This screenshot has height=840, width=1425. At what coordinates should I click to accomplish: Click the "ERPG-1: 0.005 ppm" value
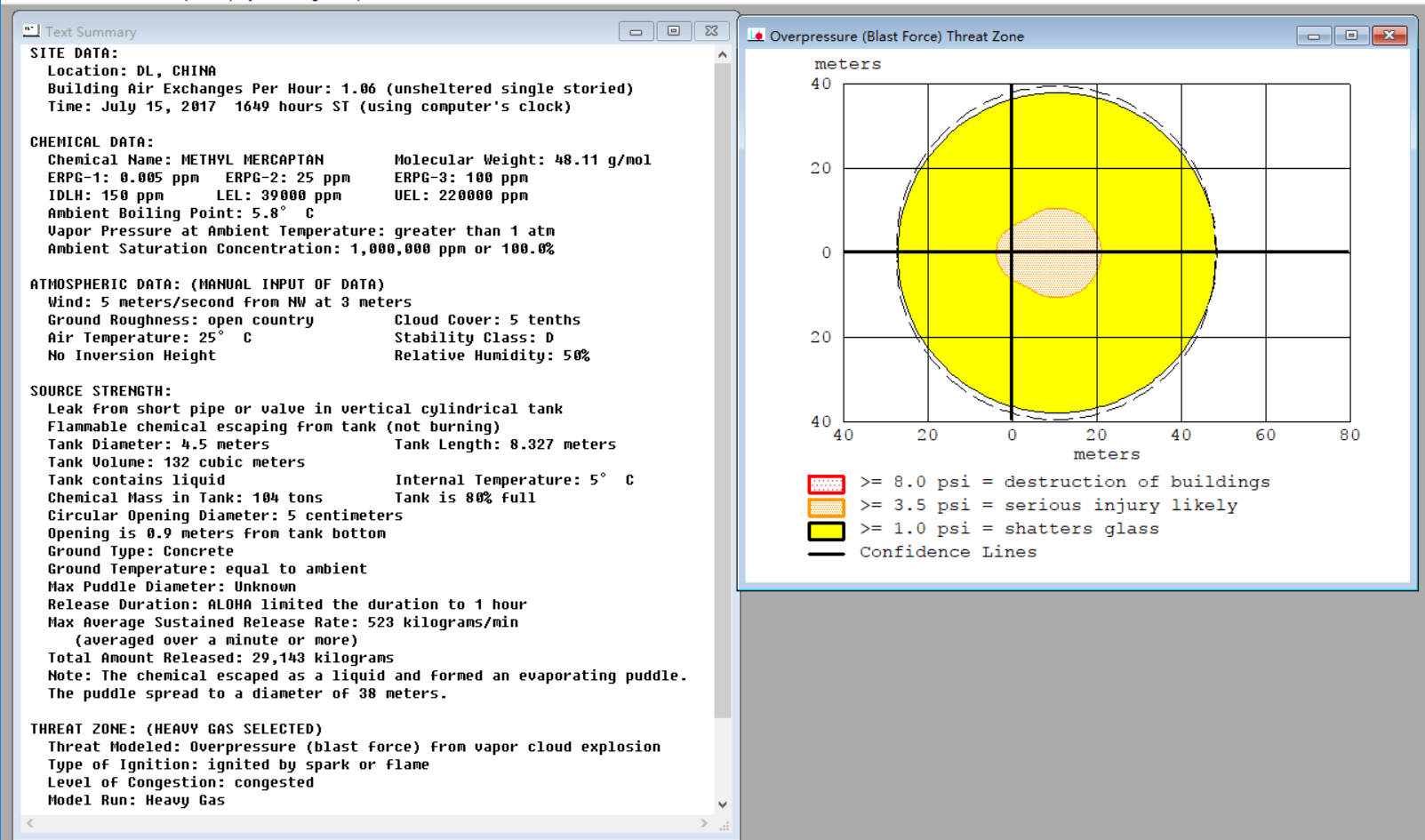pyautogui.click(x=124, y=178)
